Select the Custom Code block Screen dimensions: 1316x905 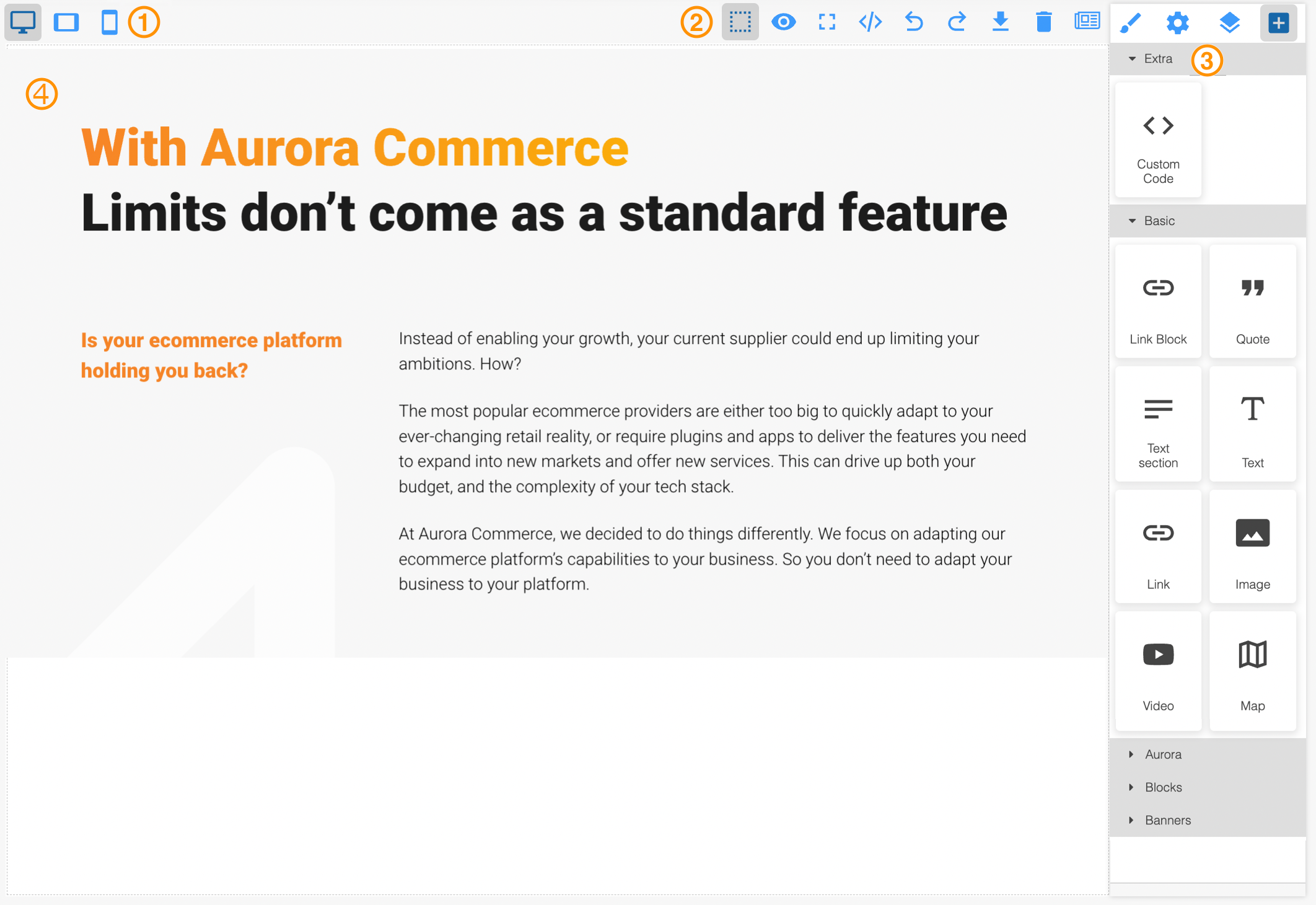pyautogui.click(x=1157, y=141)
